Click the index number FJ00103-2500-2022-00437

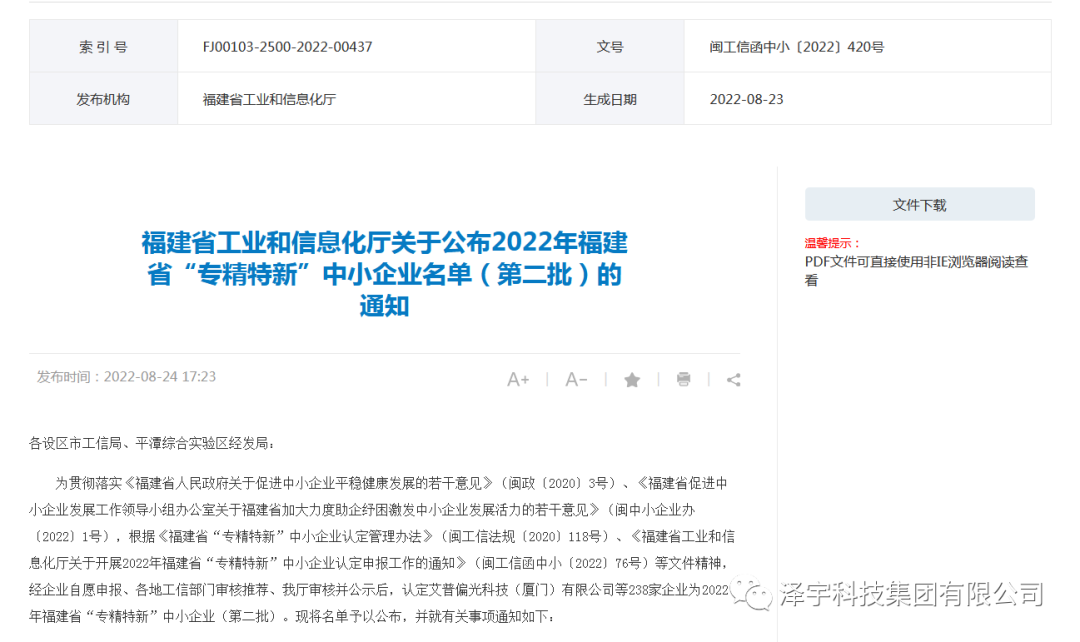[x=287, y=47]
